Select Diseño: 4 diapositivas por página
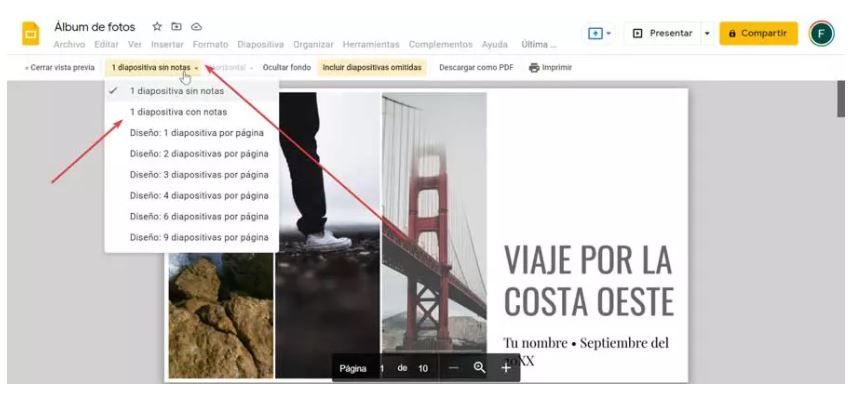855x397 pixels. [191, 195]
